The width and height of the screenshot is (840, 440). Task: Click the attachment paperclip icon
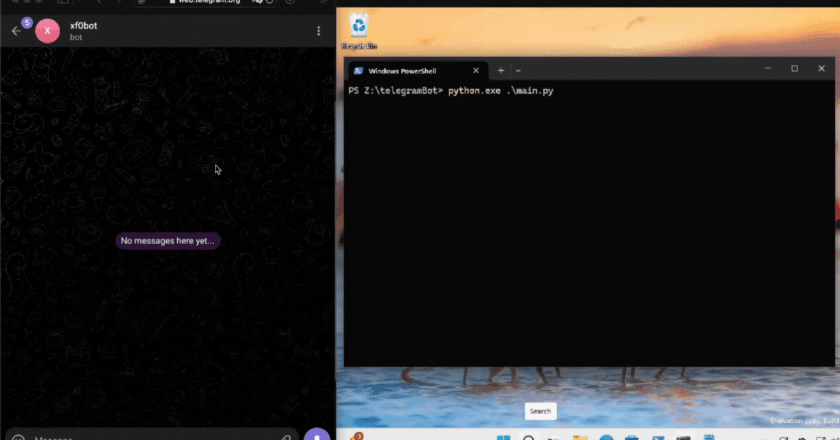(285, 437)
